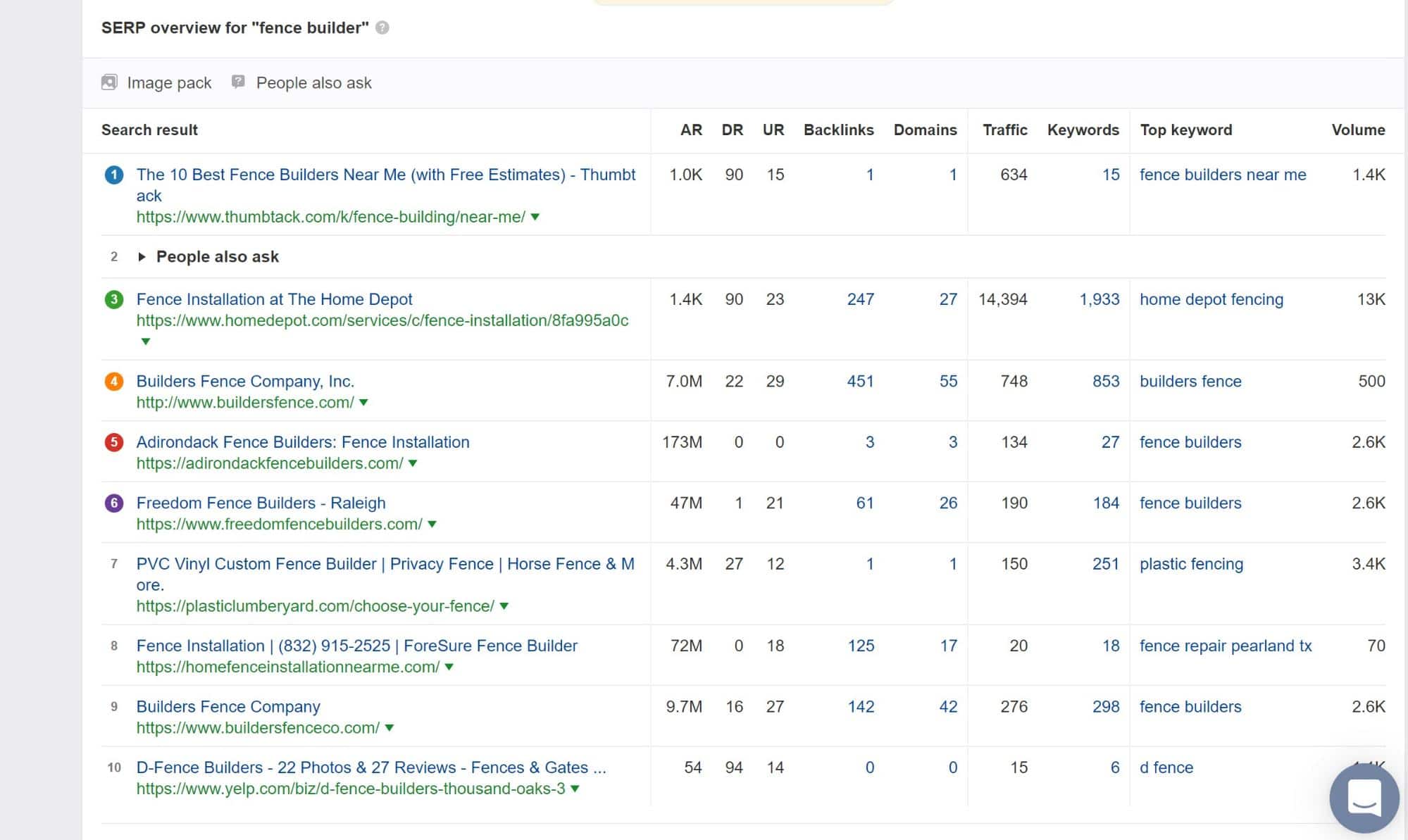Click the Backlinks count for Home Depot
1408x840 pixels.
(x=860, y=298)
